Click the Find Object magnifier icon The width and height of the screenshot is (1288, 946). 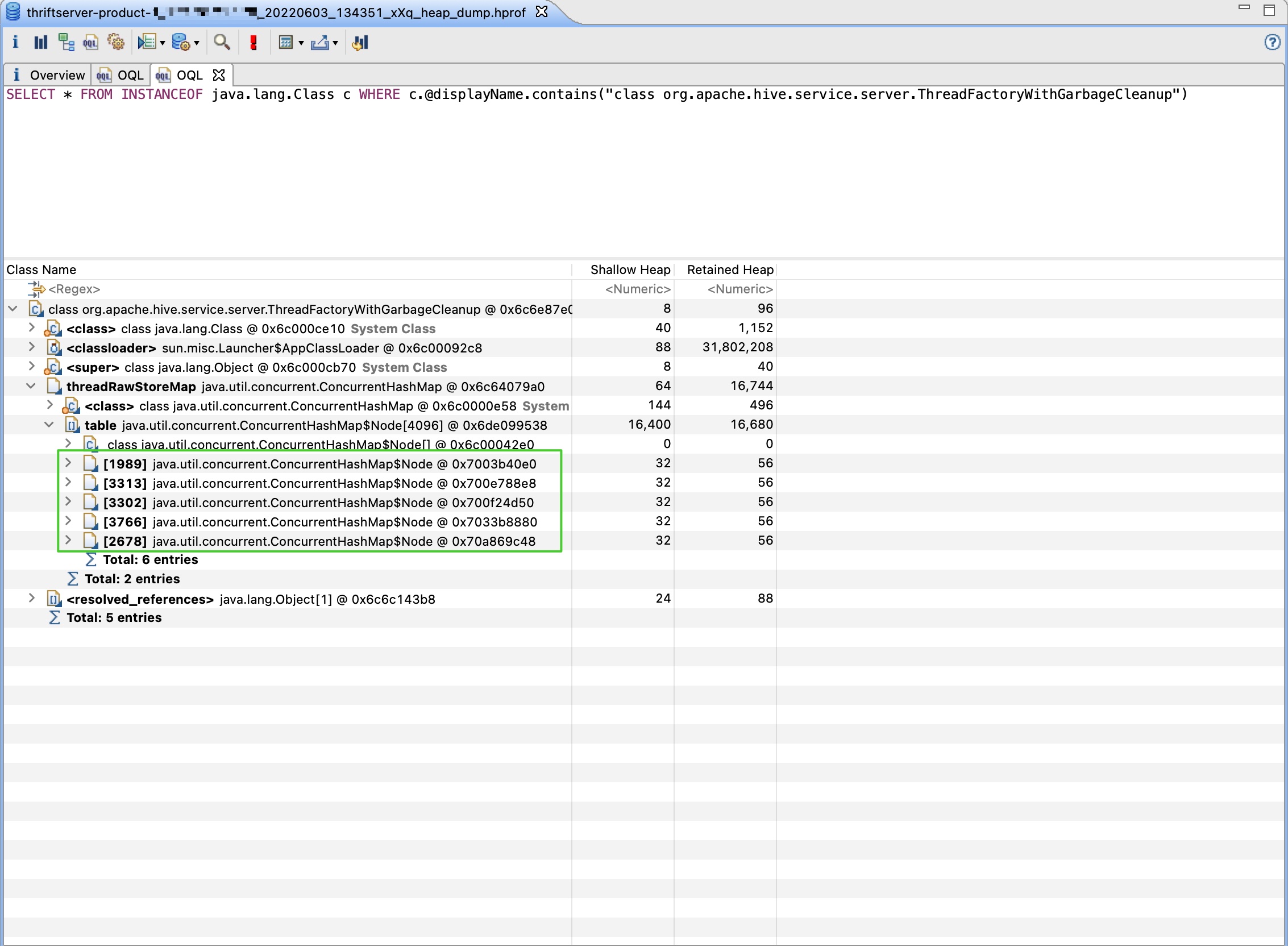222,43
